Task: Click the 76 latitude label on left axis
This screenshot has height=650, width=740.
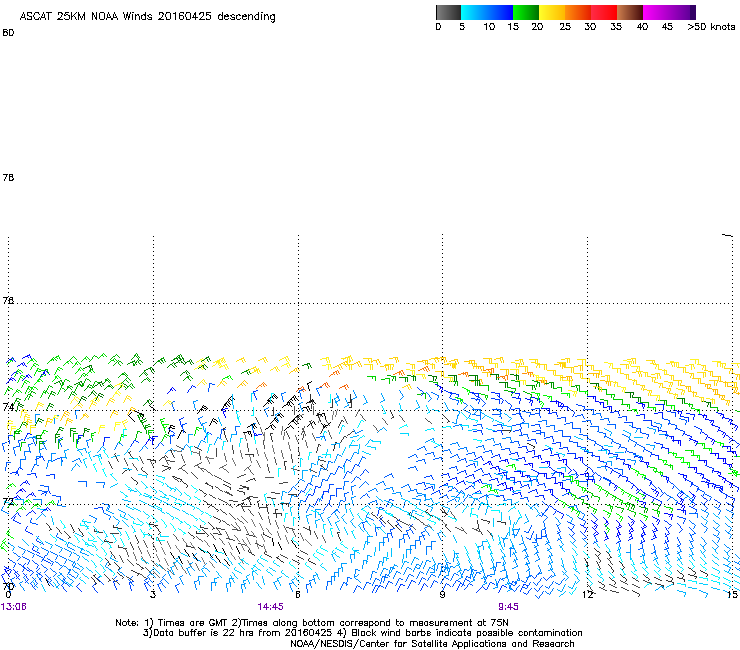Action: pos(8,300)
